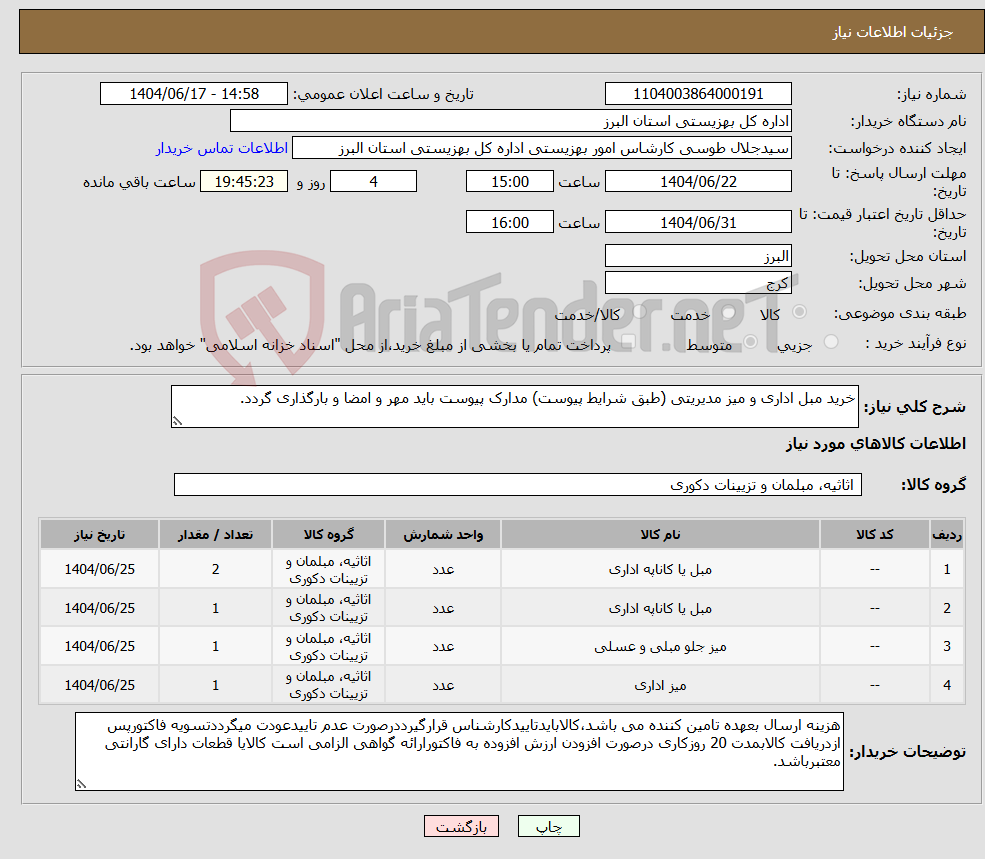Click the resize grip of the شرح کلی نیاز box

[178, 420]
